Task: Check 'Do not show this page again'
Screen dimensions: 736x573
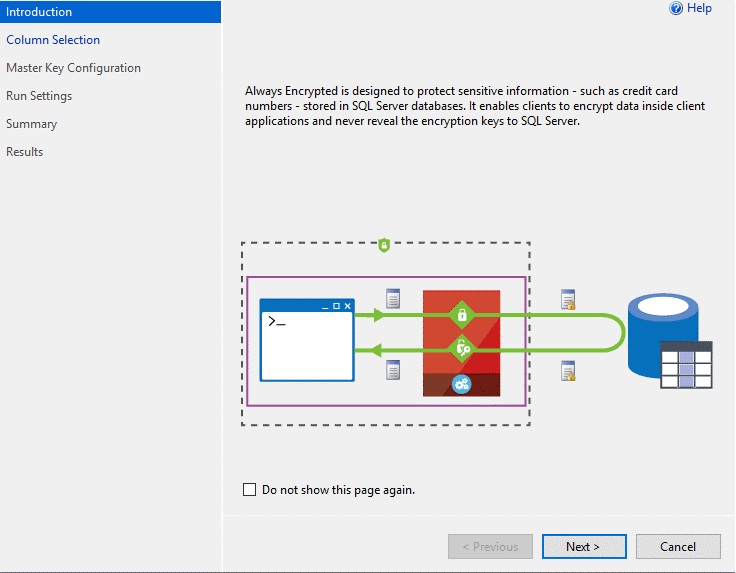Action: click(x=249, y=489)
